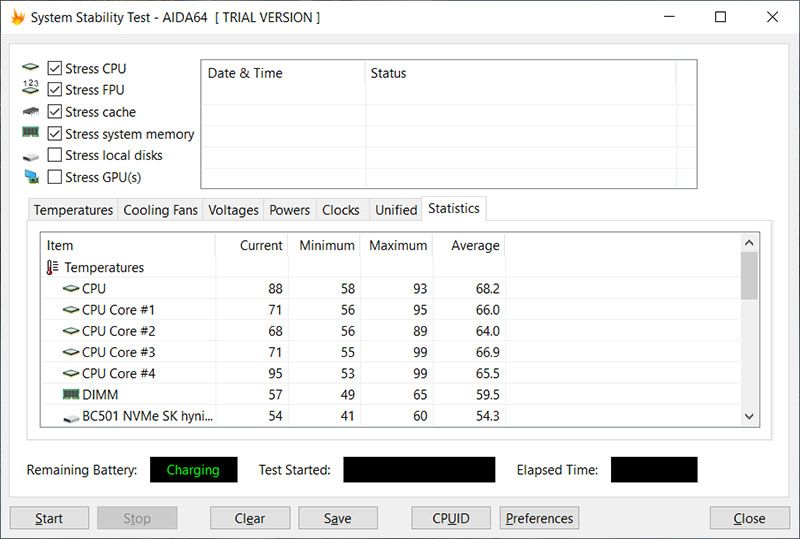Click the 123 icon beside Stress FPU
The height and width of the screenshot is (539, 800).
click(x=31, y=87)
